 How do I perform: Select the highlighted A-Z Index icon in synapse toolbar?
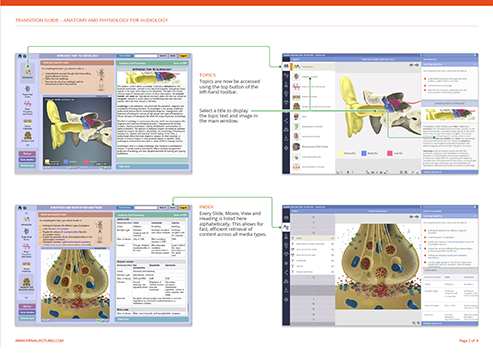pos(286,227)
